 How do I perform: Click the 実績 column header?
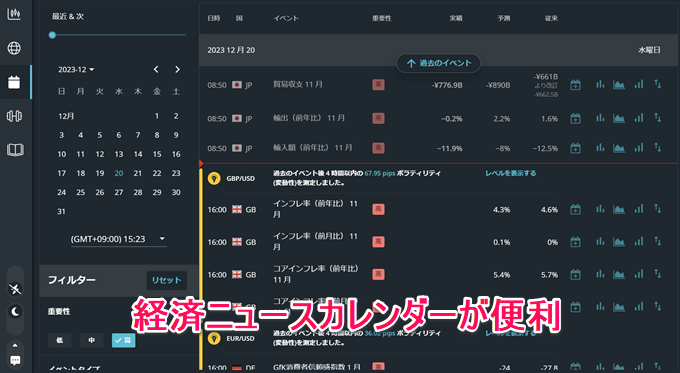pyautogui.click(x=456, y=18)
